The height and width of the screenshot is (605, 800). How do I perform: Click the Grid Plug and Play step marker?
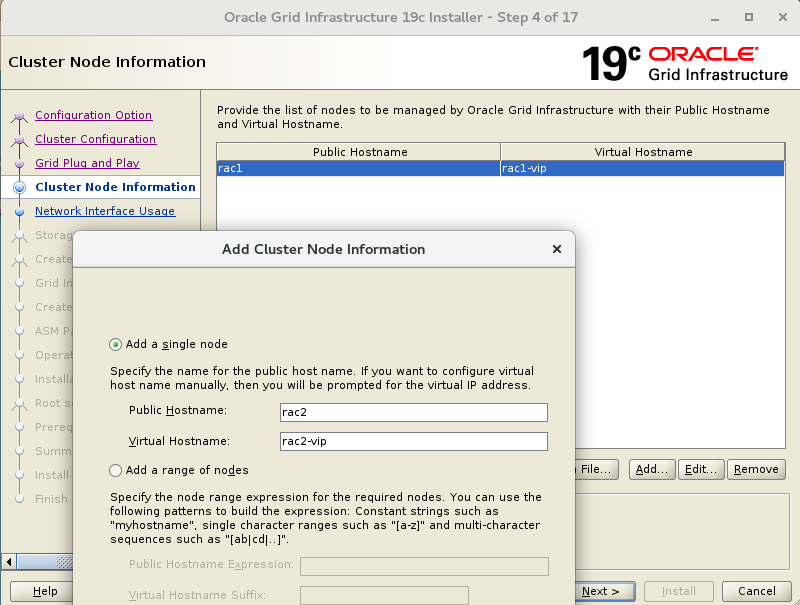click(x=19, y=163)
